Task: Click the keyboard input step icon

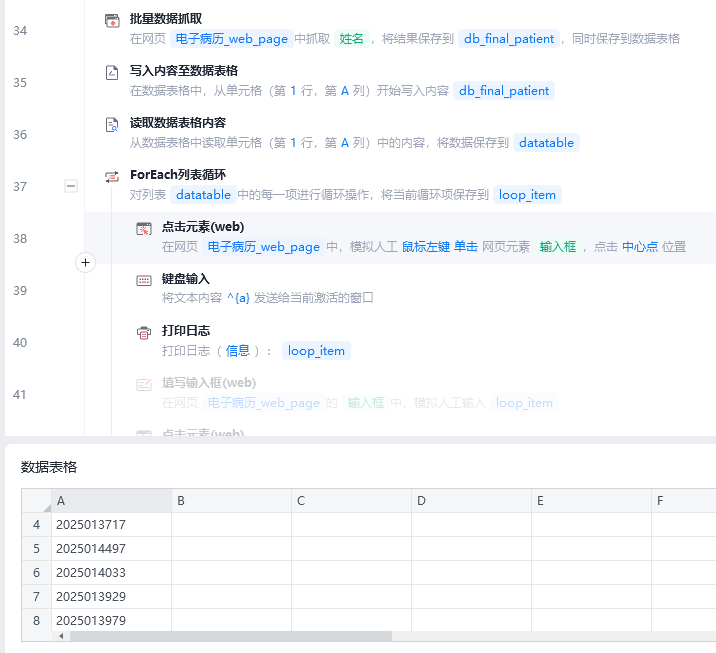Action: [x=144, y=280]
